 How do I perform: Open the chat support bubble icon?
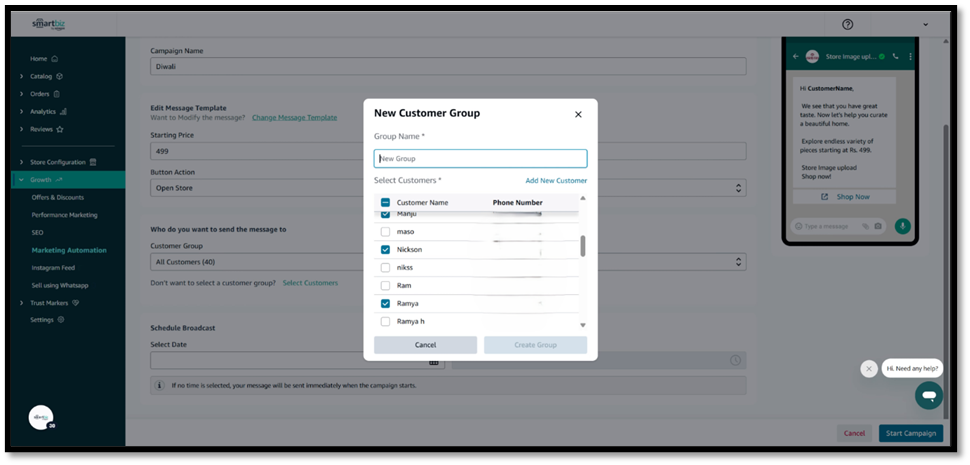[x=928, y=395]
